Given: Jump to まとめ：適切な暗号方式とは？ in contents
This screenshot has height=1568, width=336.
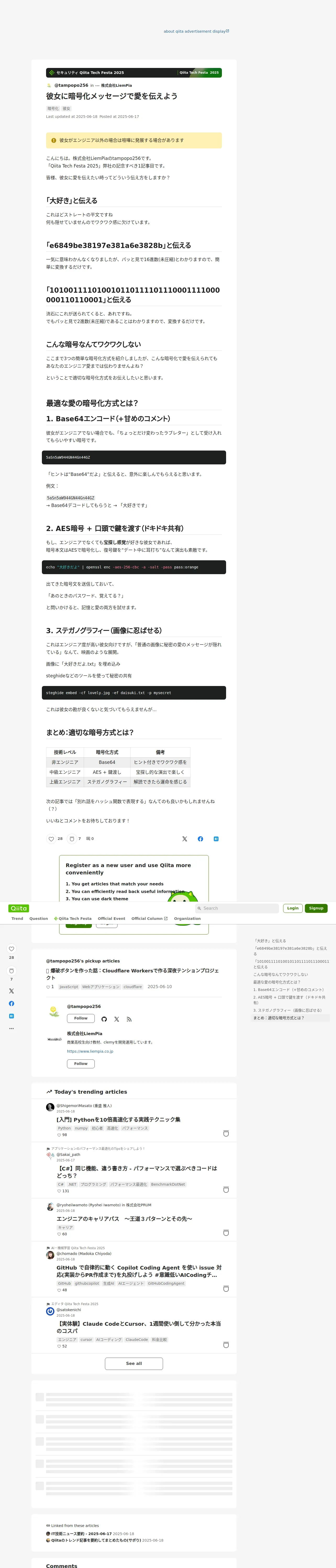Looking at the screenshot, I should [279, 1018].
